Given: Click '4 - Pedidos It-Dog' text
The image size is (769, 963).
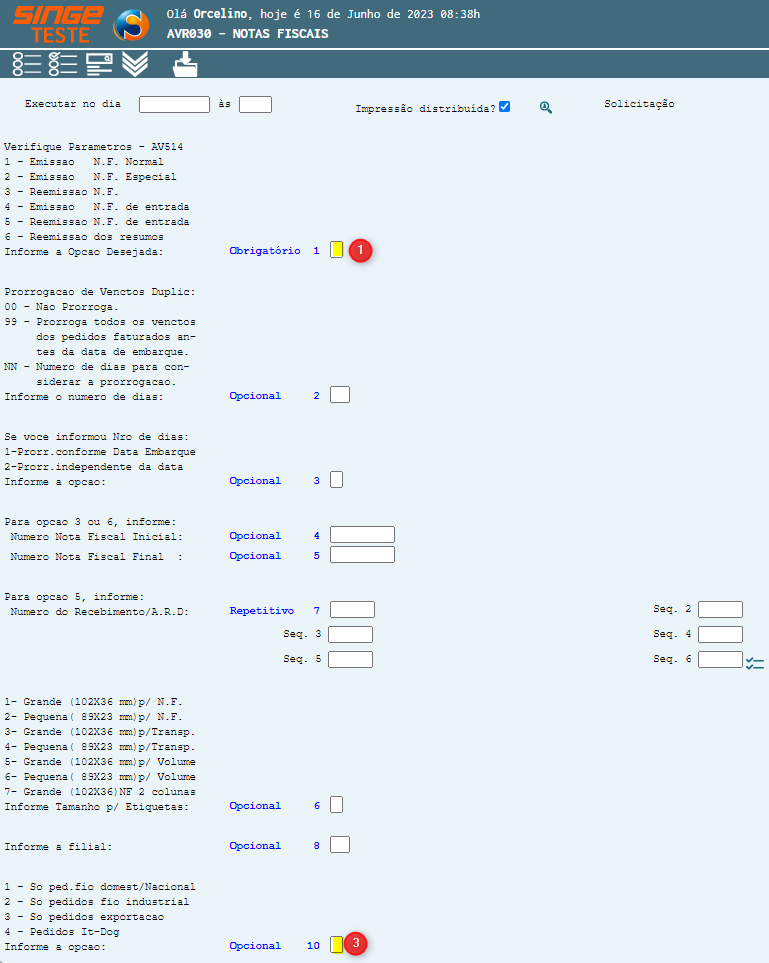Looking at the screenshot, I should [x=61, y=932].
